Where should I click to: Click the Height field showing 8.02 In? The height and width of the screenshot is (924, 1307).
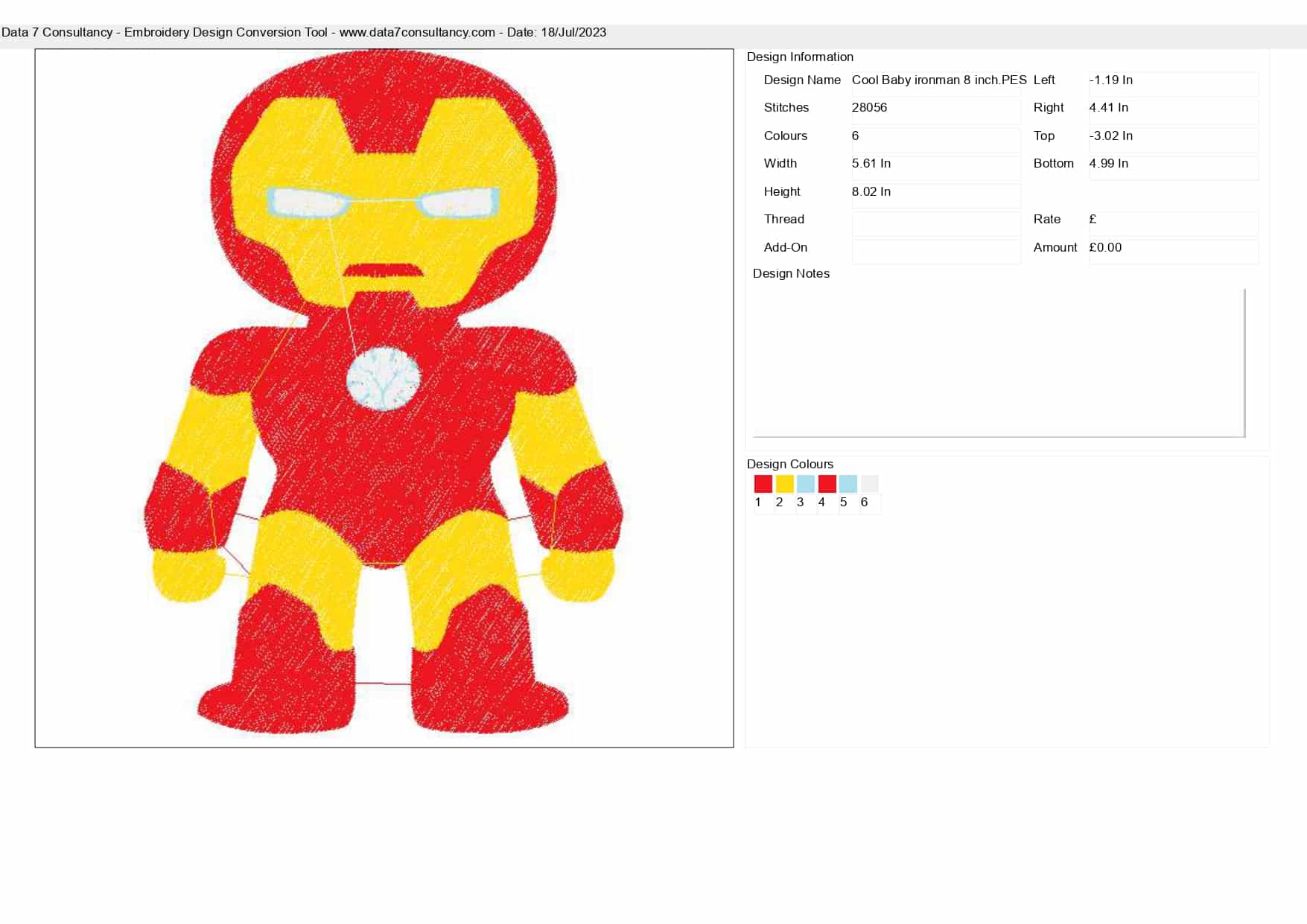pos(936,195)
